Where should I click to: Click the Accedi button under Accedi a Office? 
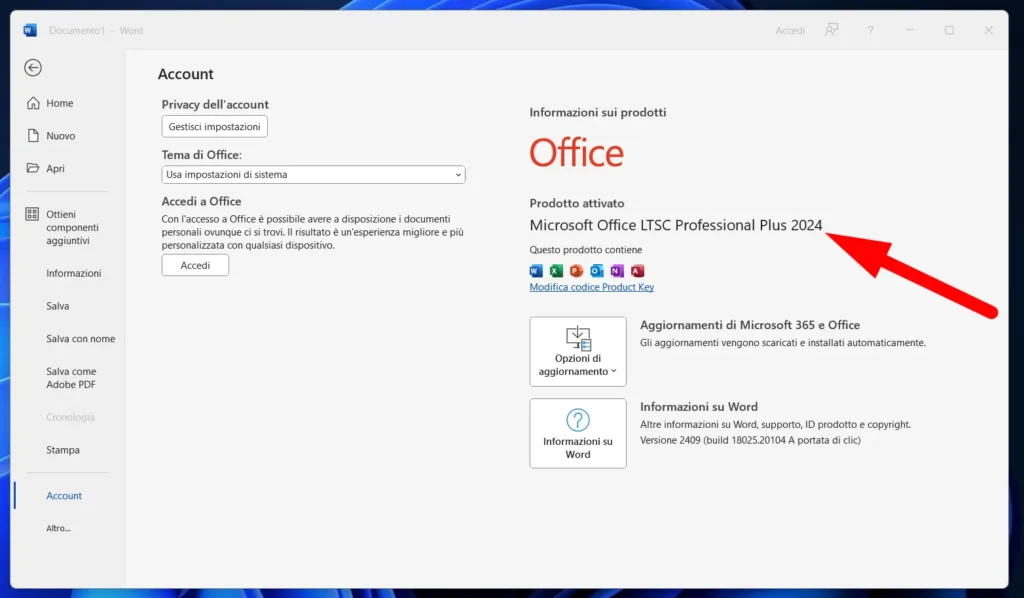[195, 265]
